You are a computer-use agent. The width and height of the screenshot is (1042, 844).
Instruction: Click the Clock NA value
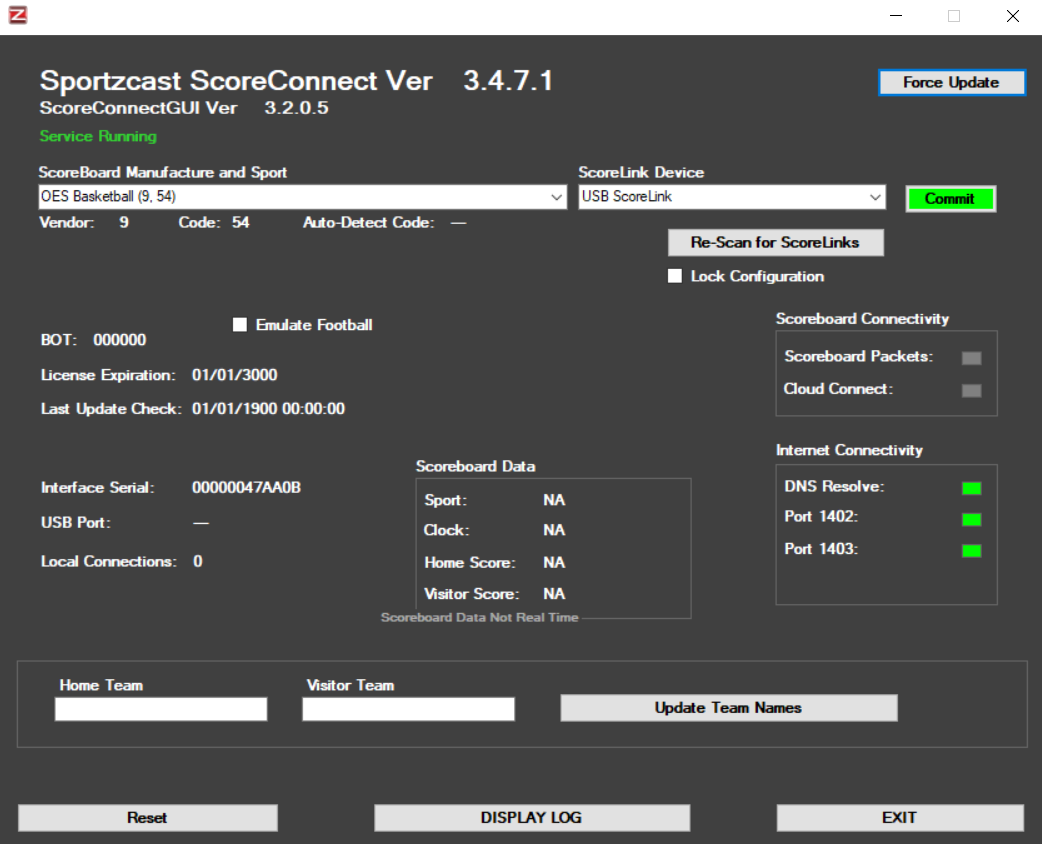pos(554,530)
